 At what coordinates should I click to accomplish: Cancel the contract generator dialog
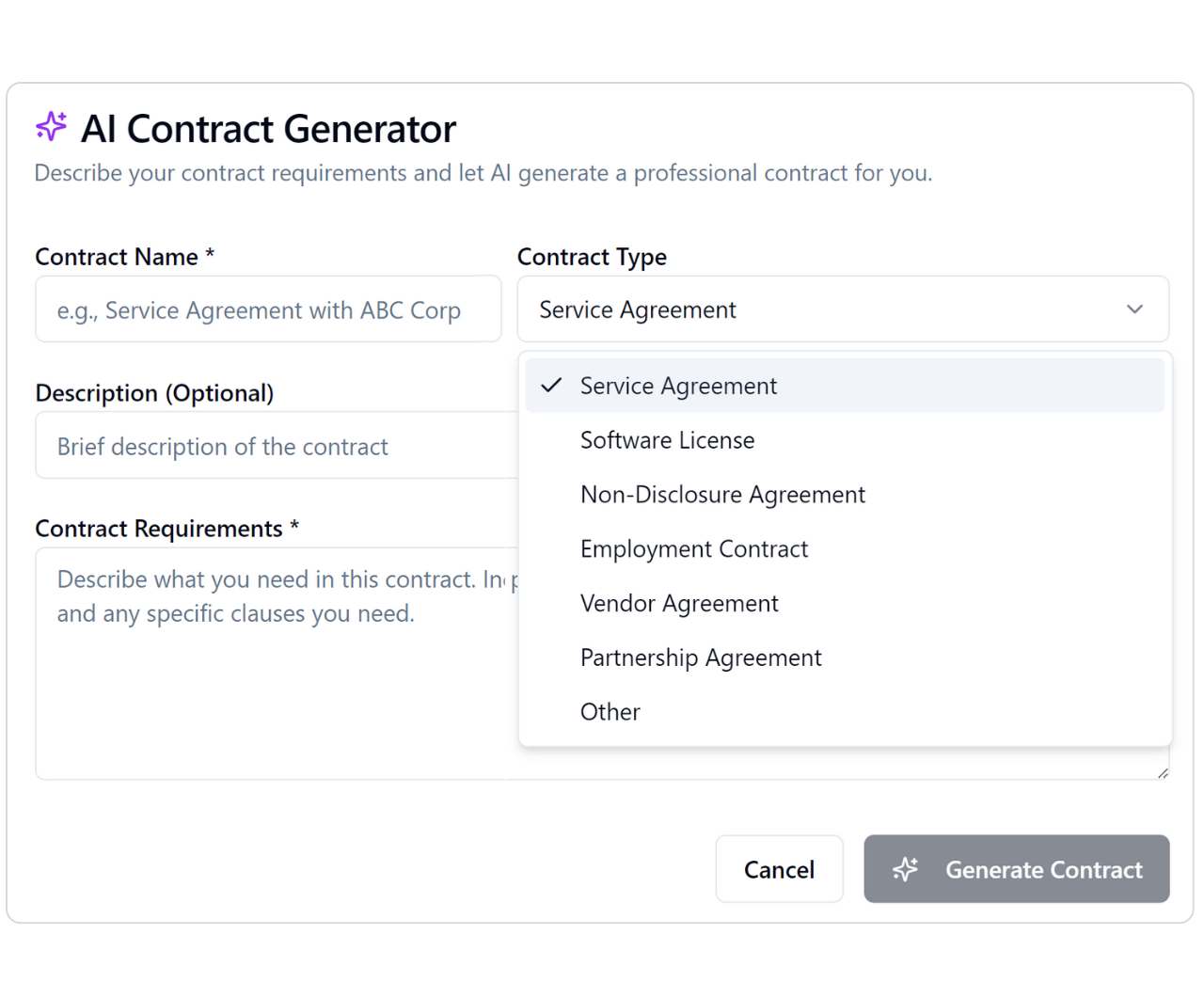click(779, 869)
